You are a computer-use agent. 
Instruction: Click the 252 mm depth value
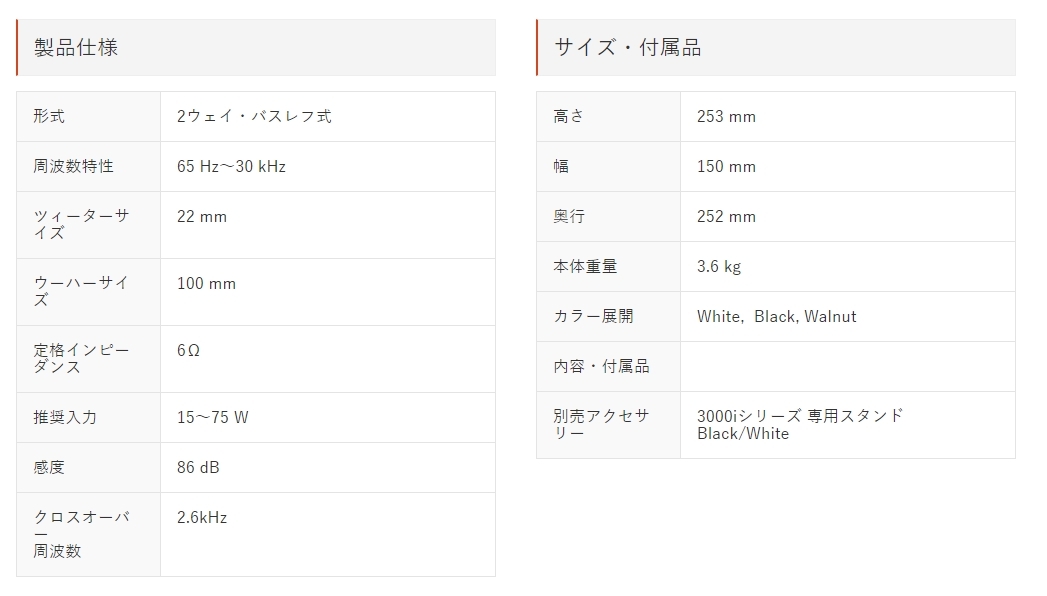[726, 216]
